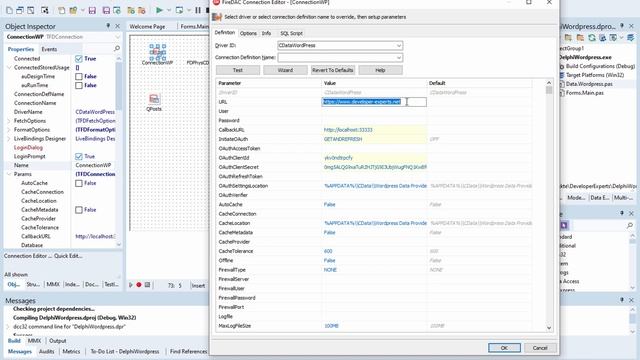This screenshot has width=640, height=360.
Task: Toggle the LoginPrompt checkbox
Action: tap(79, 156)
